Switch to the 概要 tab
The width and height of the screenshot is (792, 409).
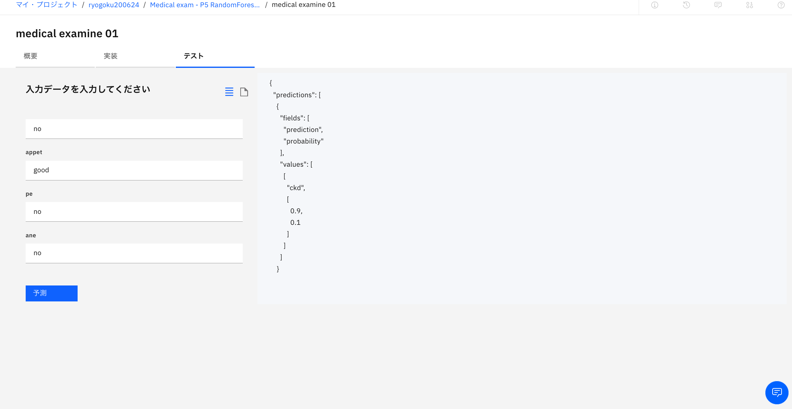tap(55, 57)
